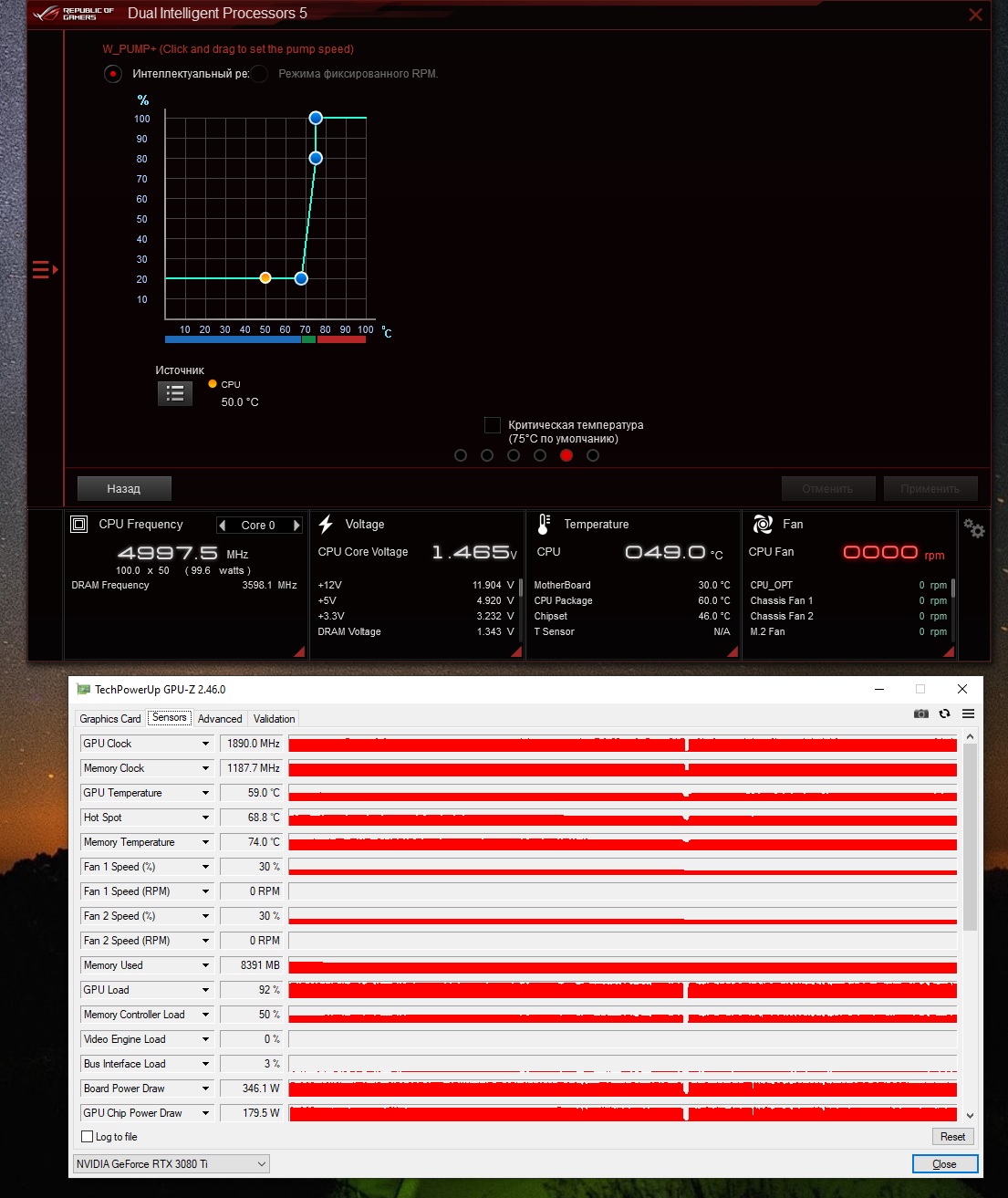Select the intelligent mode radio button
This screenshot has width=1008, height=1198.
click(x=113, y=74)
